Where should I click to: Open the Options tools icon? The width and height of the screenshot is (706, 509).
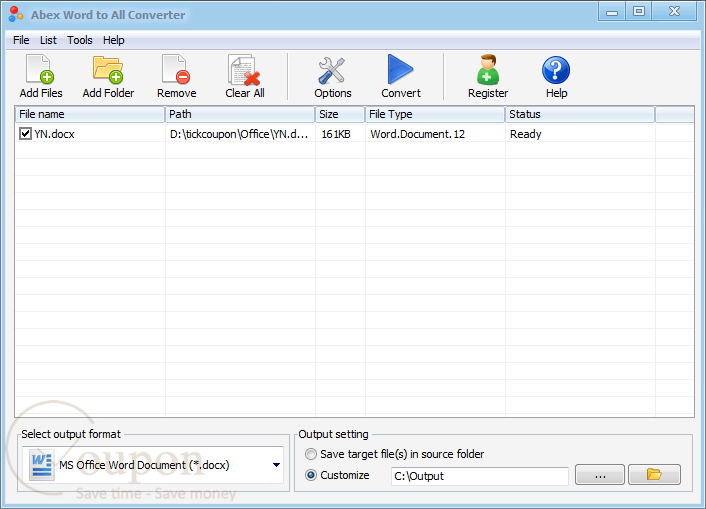coord(332,71)
